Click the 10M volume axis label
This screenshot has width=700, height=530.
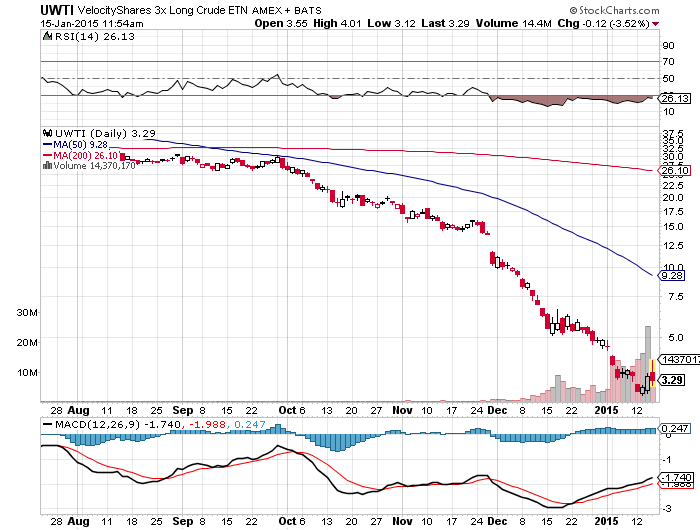point(27,372)
